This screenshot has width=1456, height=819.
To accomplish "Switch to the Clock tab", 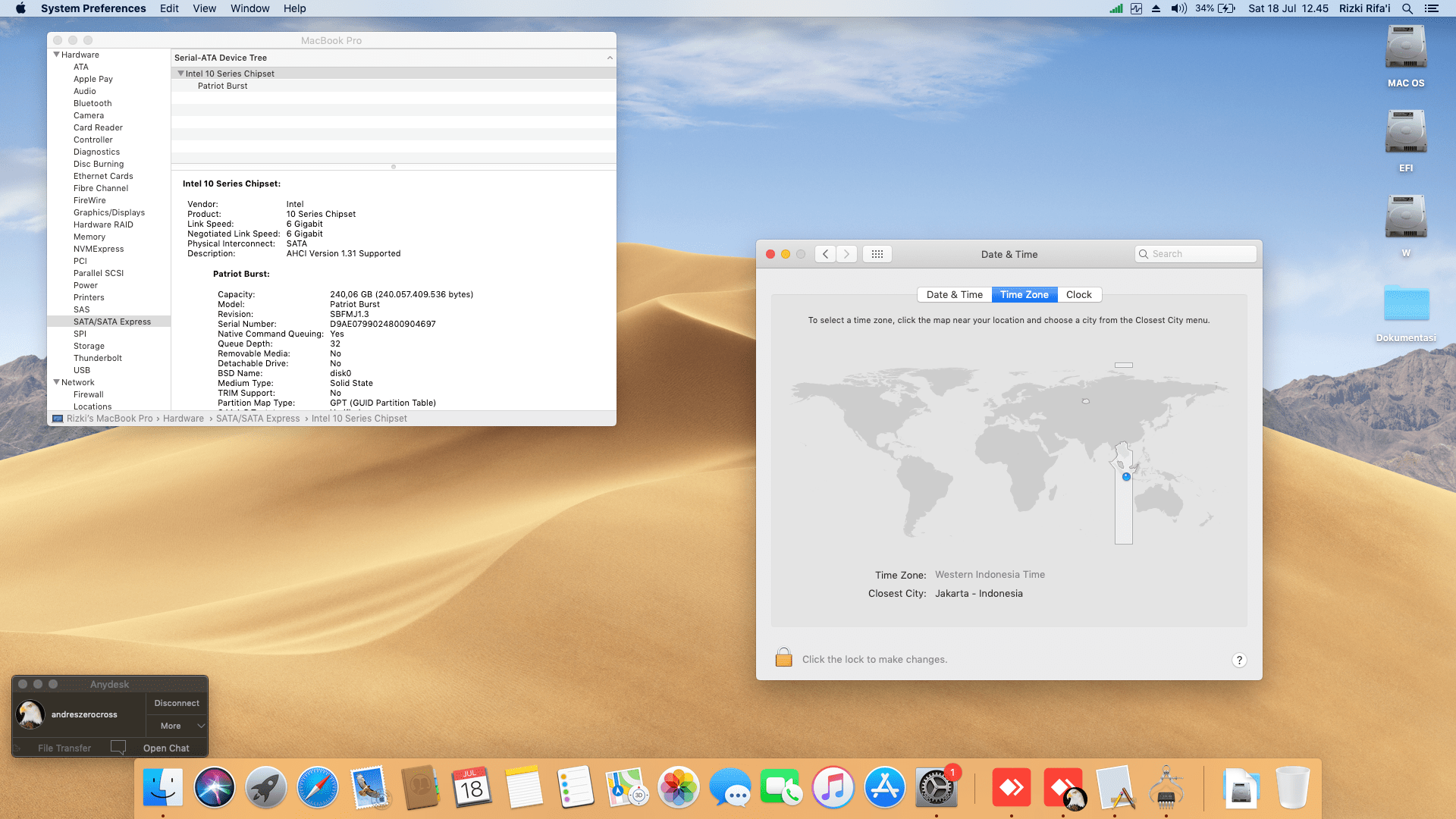I will point(1078,295).
